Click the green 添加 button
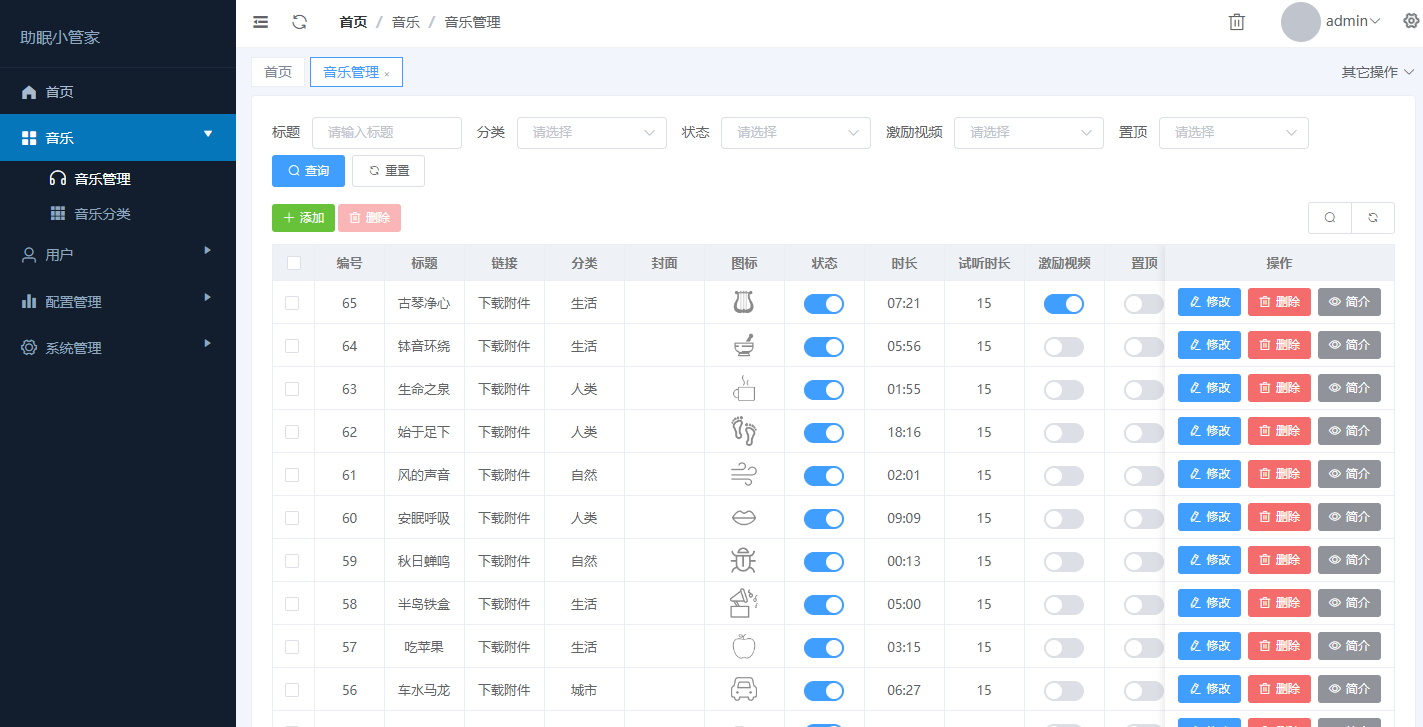1423x727 pixels. (x=303, y=218)
